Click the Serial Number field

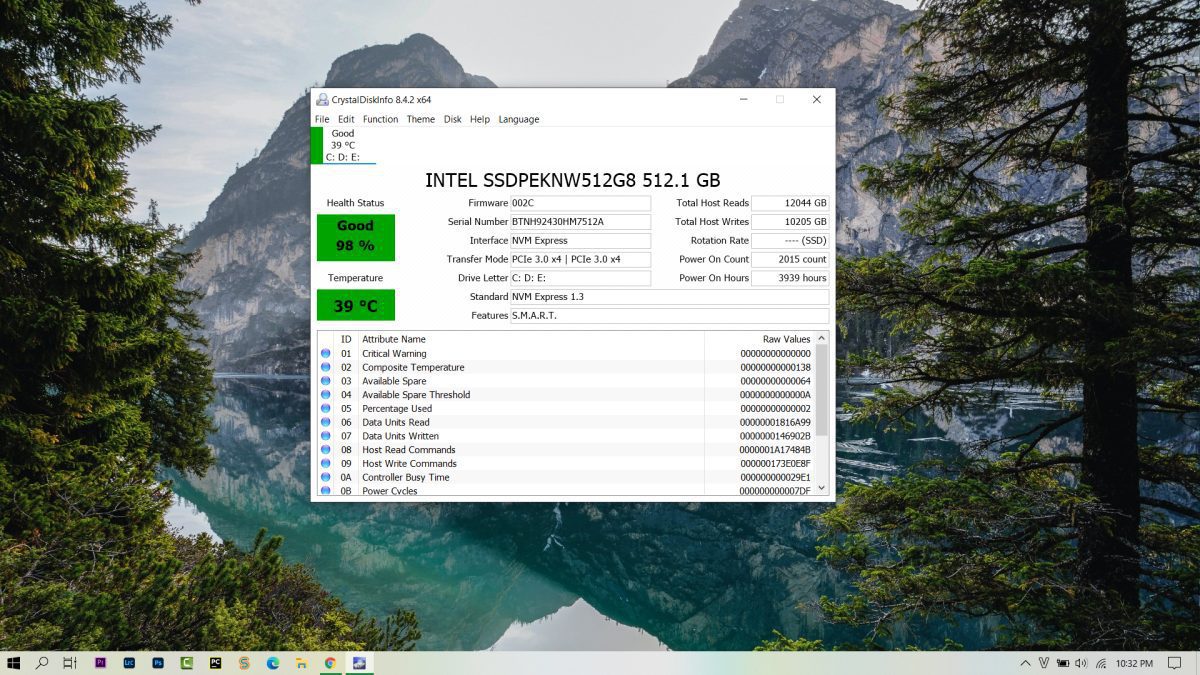point(580,222)
